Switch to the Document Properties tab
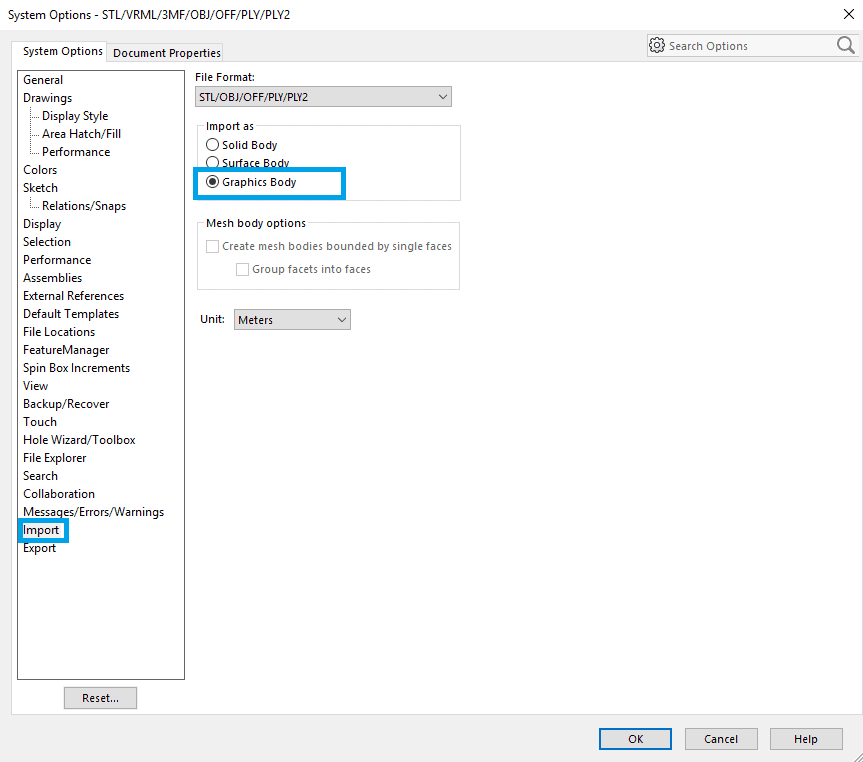 pos(166,53)
